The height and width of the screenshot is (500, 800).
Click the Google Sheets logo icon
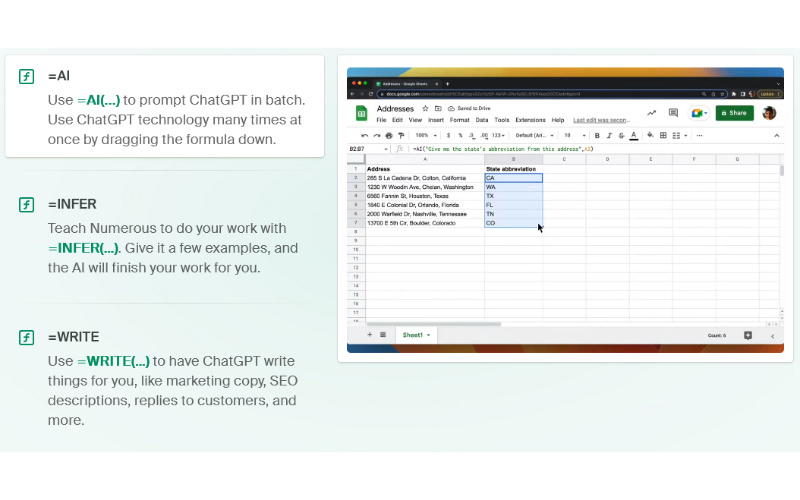click(x=361, y=113)
